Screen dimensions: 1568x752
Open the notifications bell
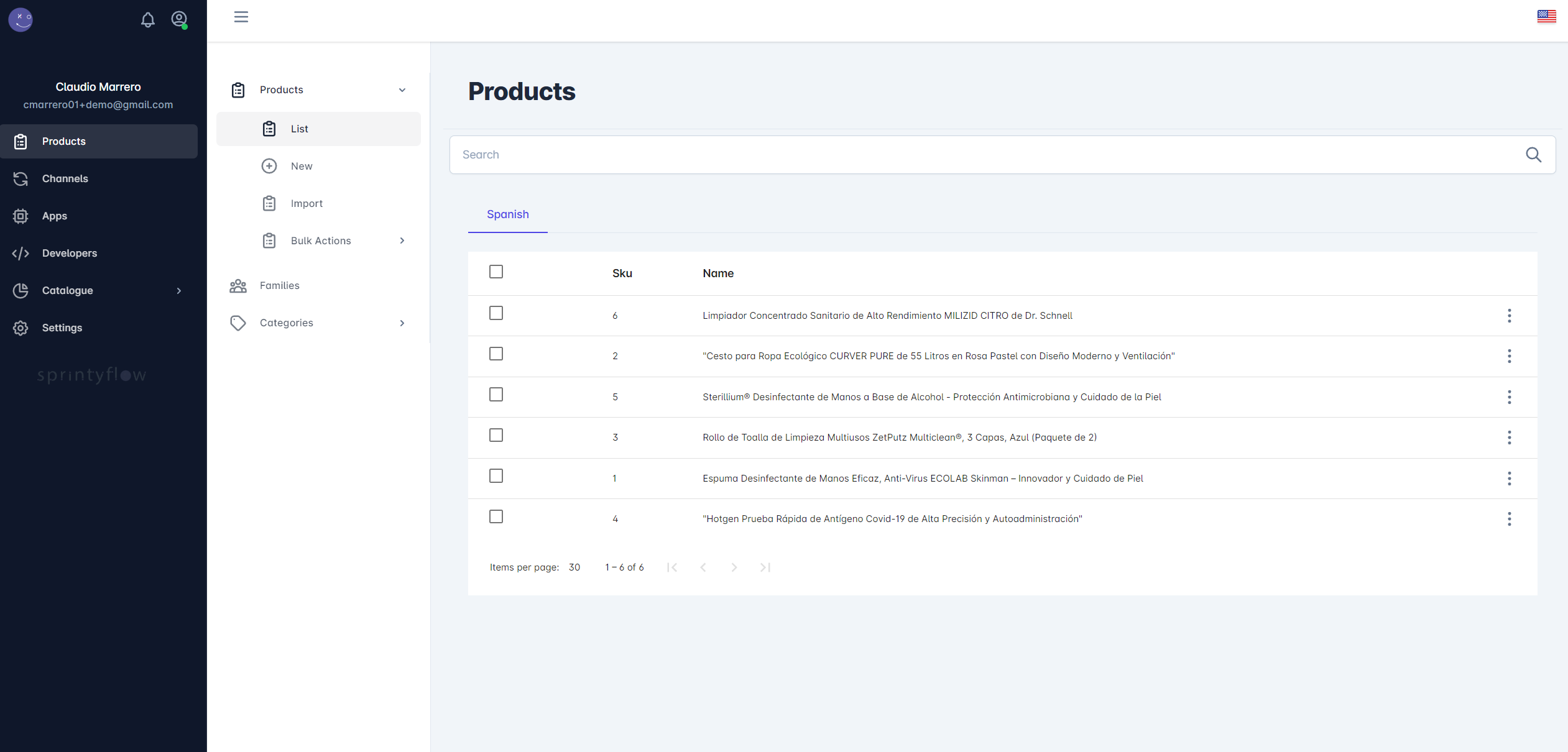148,19
